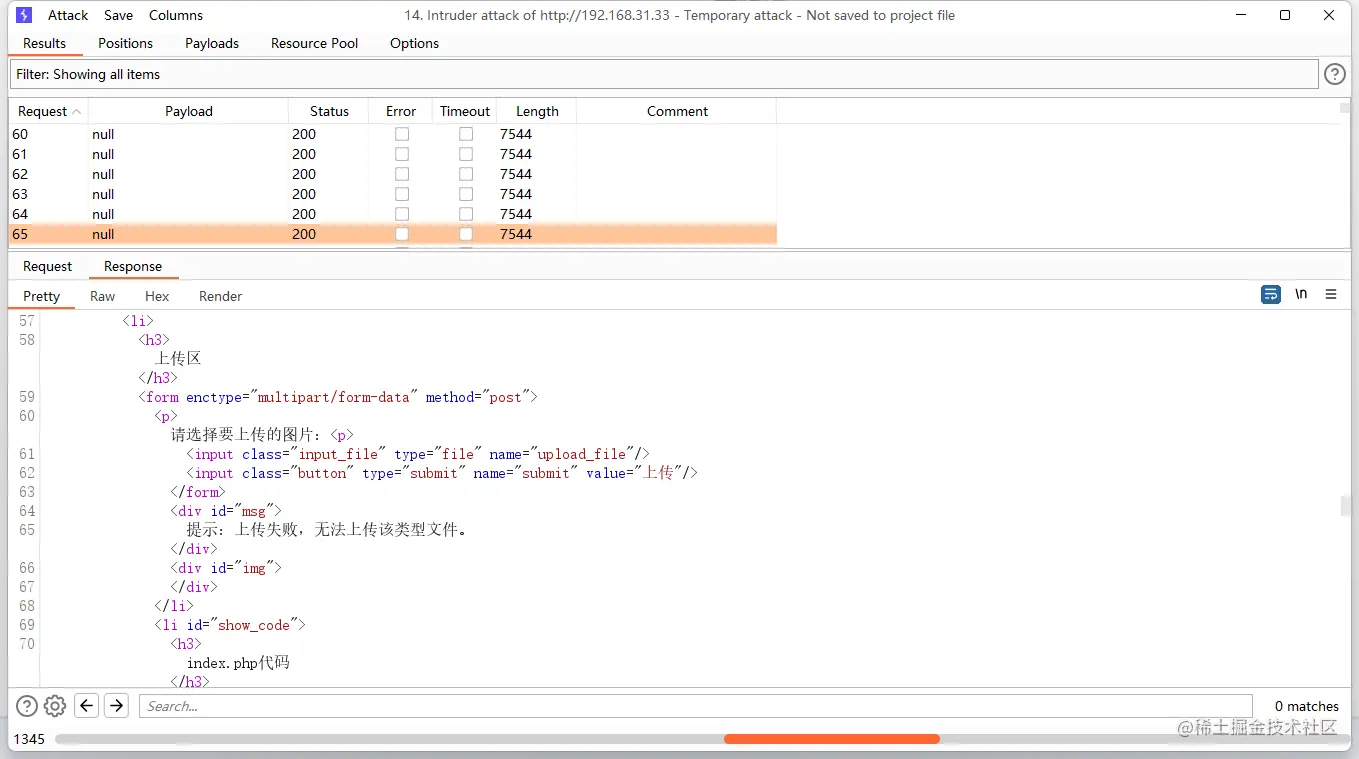The image size is (1359, 759).
Task: Tick the Error checkbox for request 63
Action: click(x=402, y=194)
